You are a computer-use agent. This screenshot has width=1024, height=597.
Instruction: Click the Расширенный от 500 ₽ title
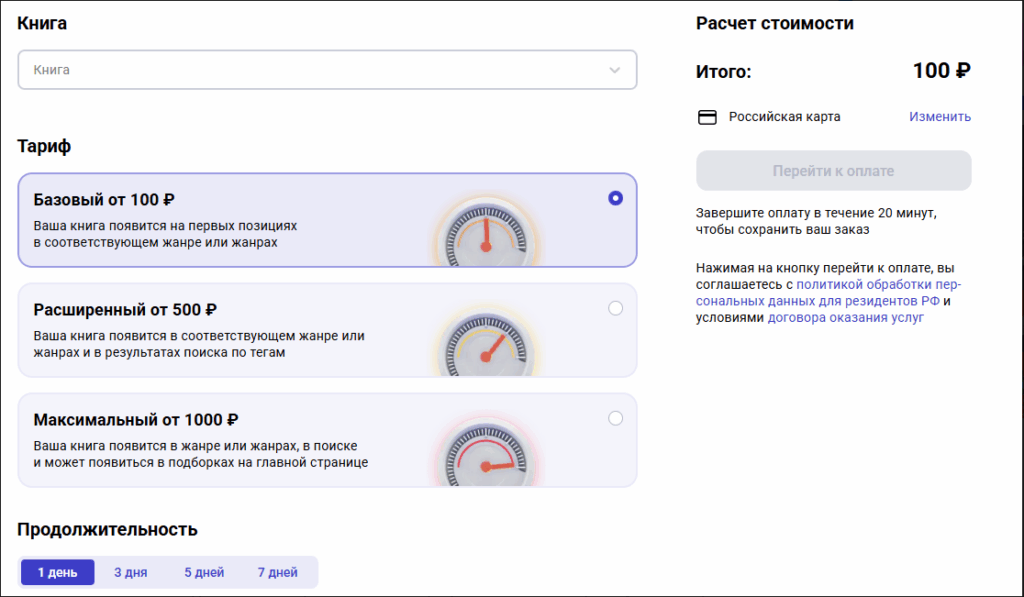pyautogui.click(x=125, y=310)
